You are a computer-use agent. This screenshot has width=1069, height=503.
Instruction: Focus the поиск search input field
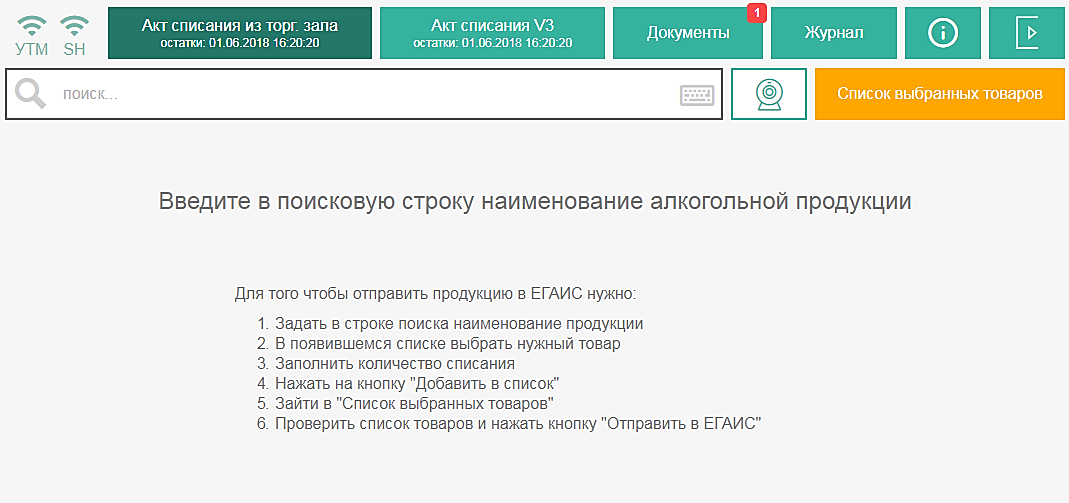point(360,94)
